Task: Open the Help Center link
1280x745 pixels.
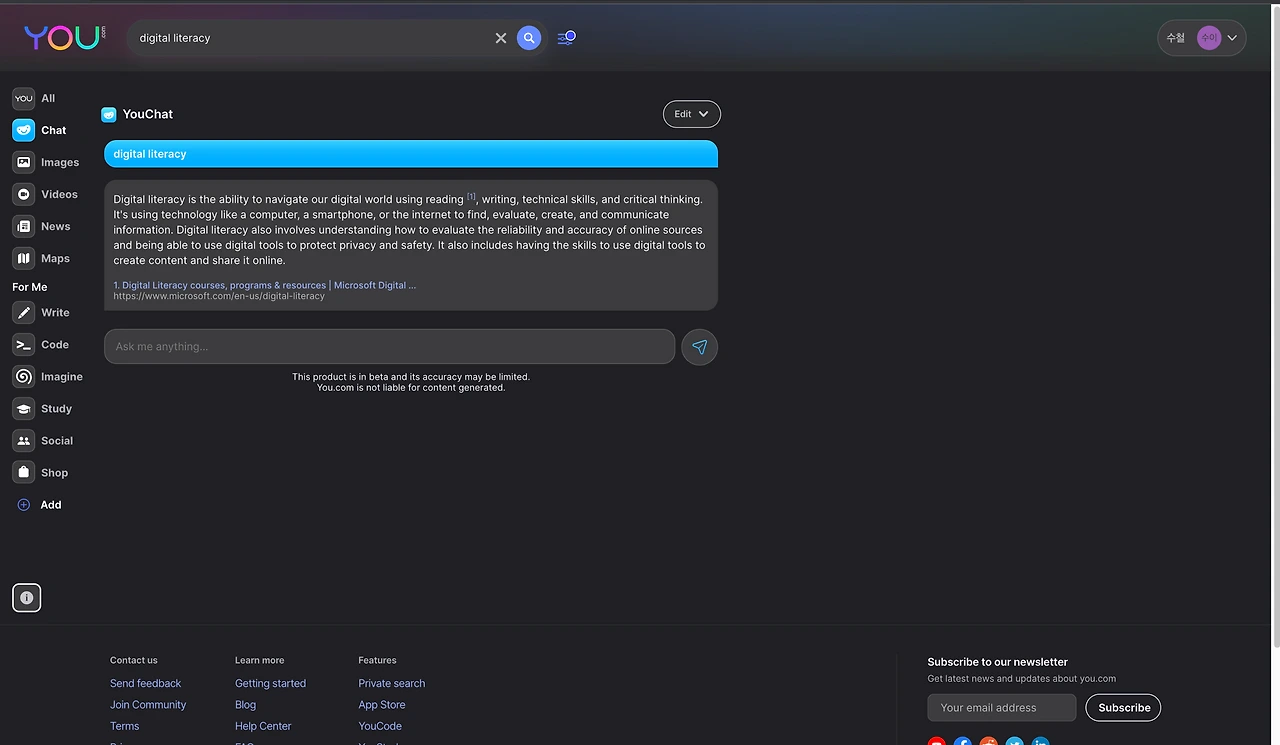Action: click(263, 726)
